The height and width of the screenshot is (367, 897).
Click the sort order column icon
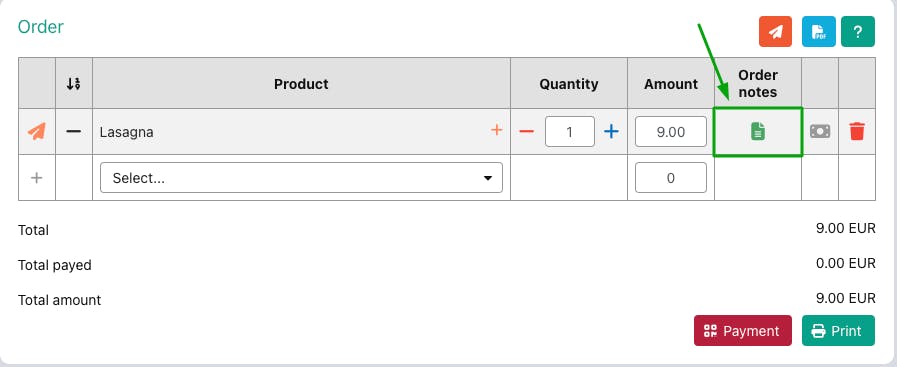(x=73, y=84)
